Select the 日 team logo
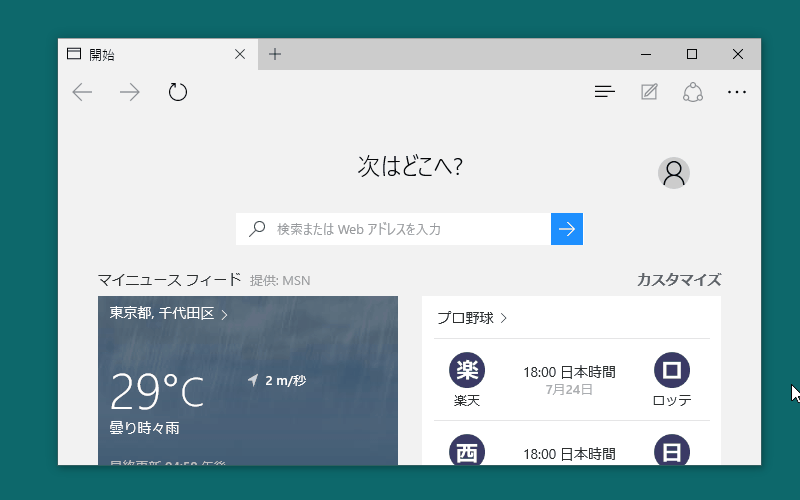Image resolution: width=800 pixels, height=500 pixels. click(672, 449)
